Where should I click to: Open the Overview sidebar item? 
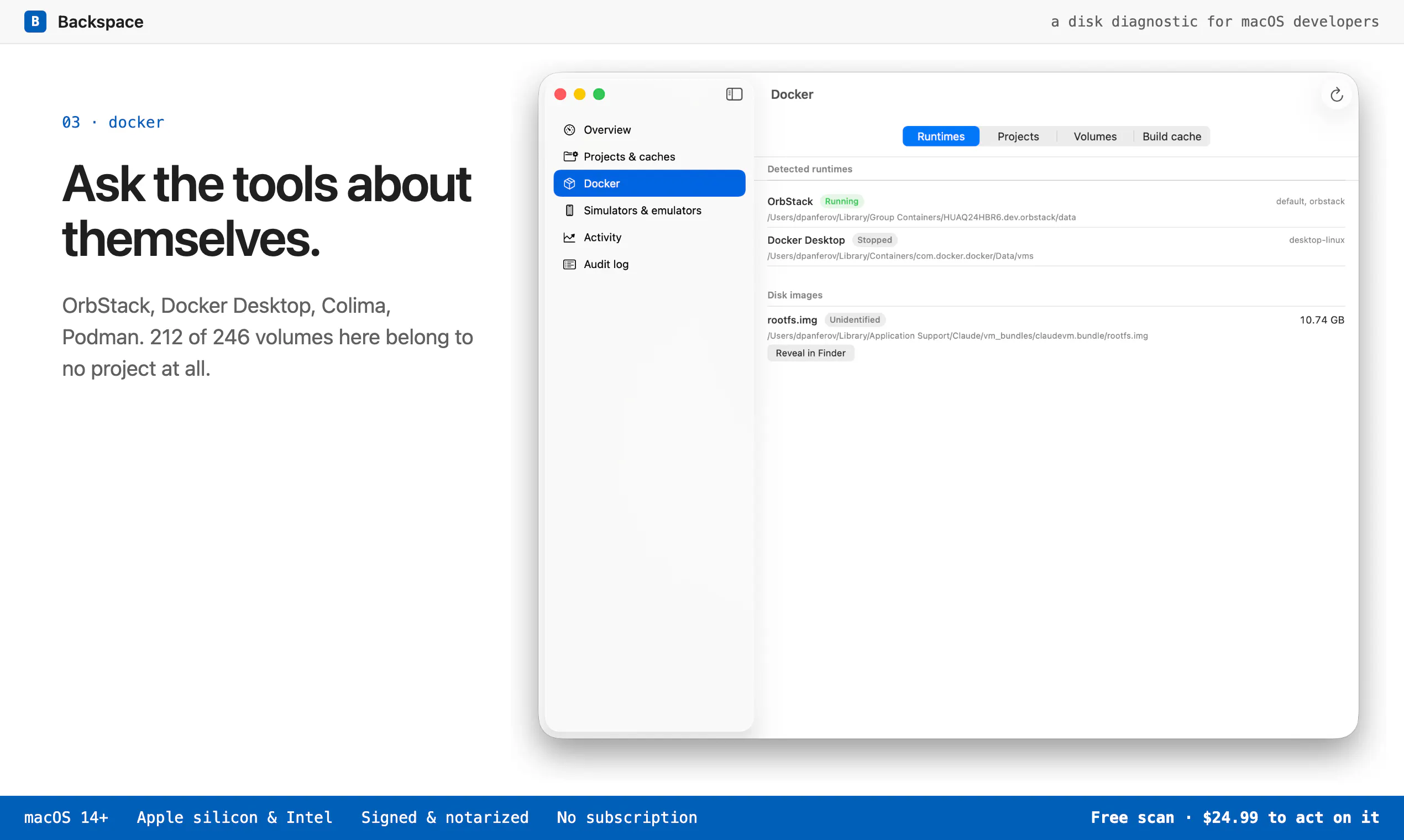tap(649, 130)
